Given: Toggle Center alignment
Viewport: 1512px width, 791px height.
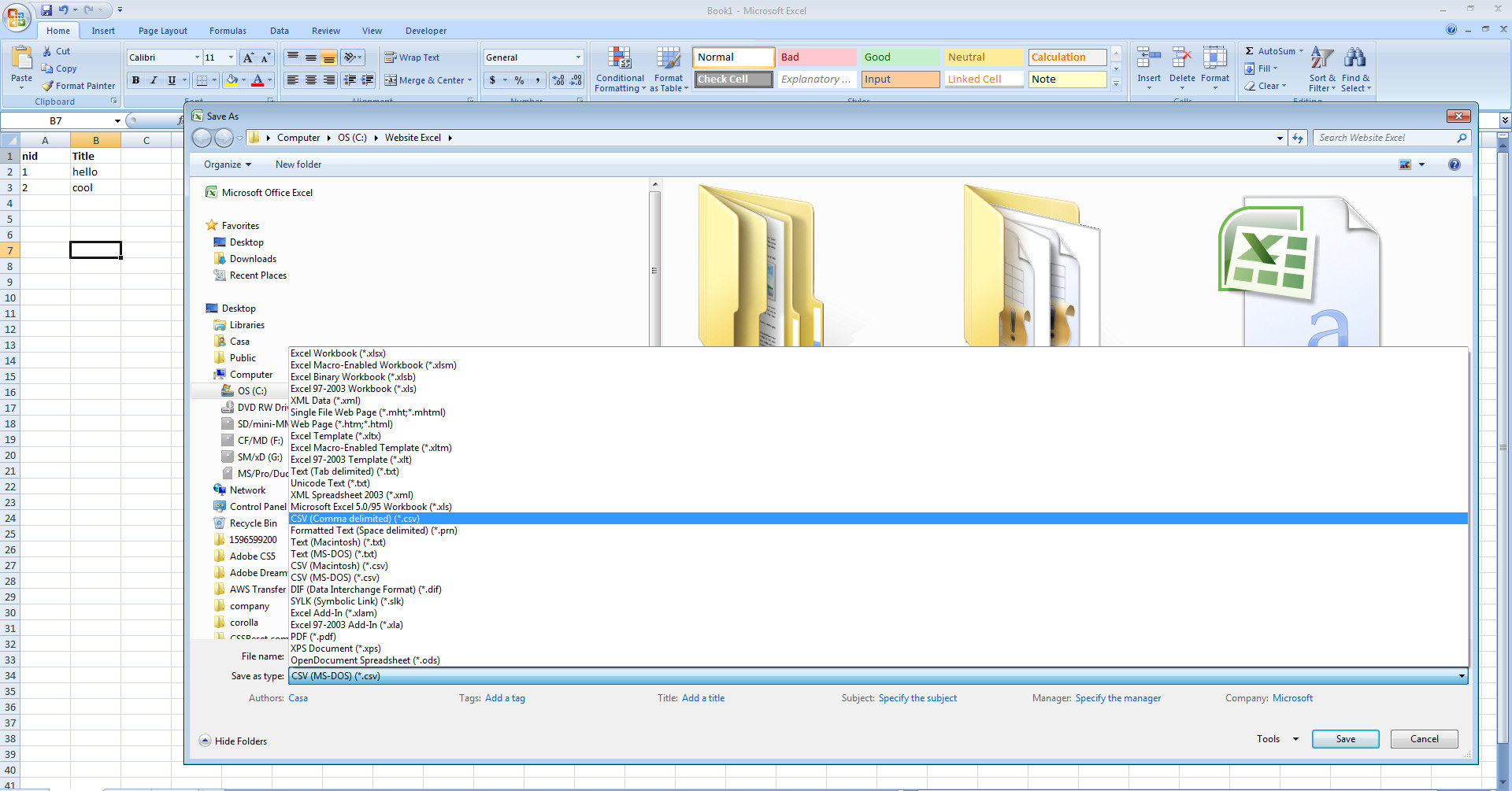Looking at the screenshot, I should coord(311,80).
